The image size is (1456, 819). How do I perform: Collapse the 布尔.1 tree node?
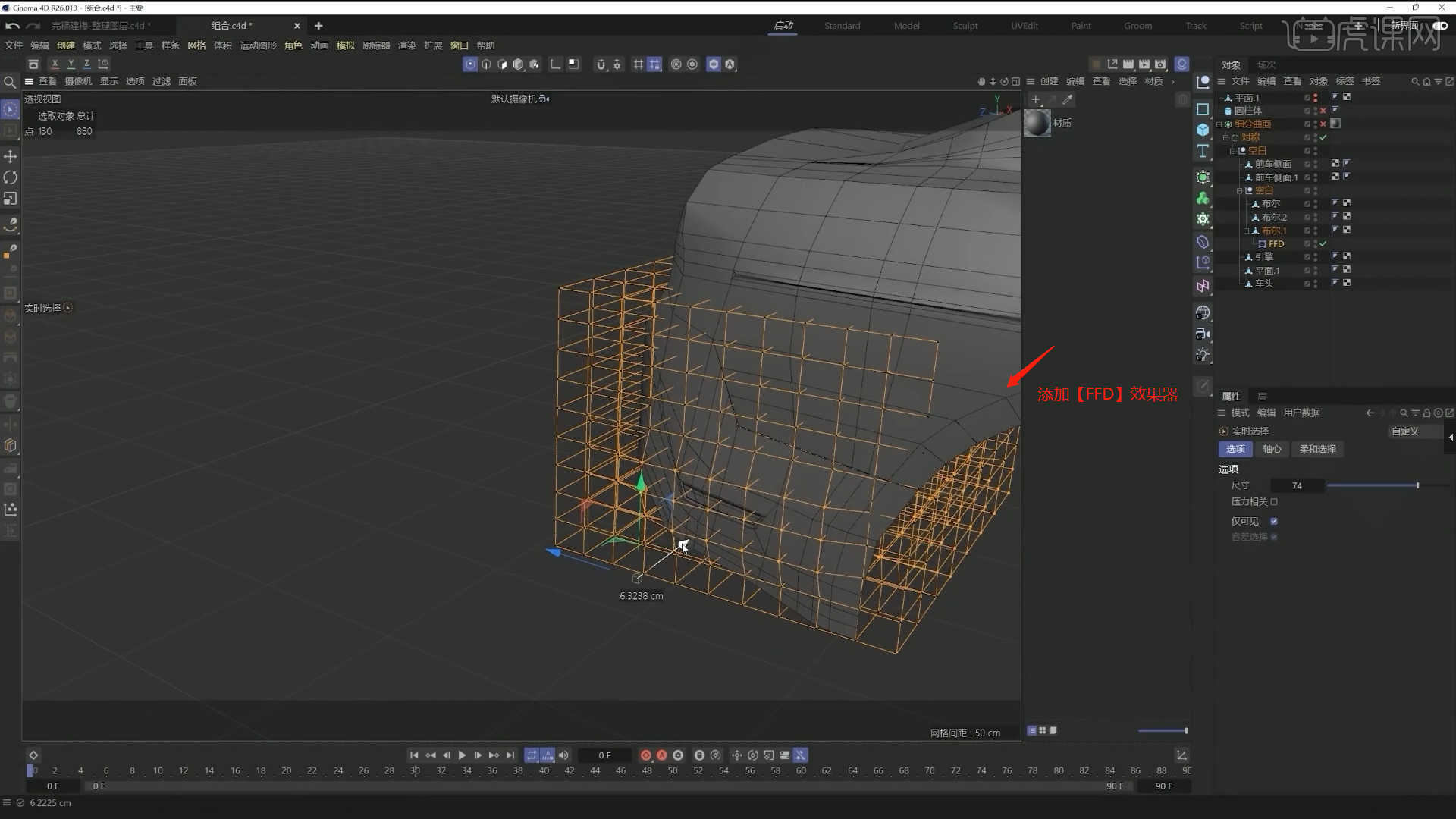[1246, 231]
